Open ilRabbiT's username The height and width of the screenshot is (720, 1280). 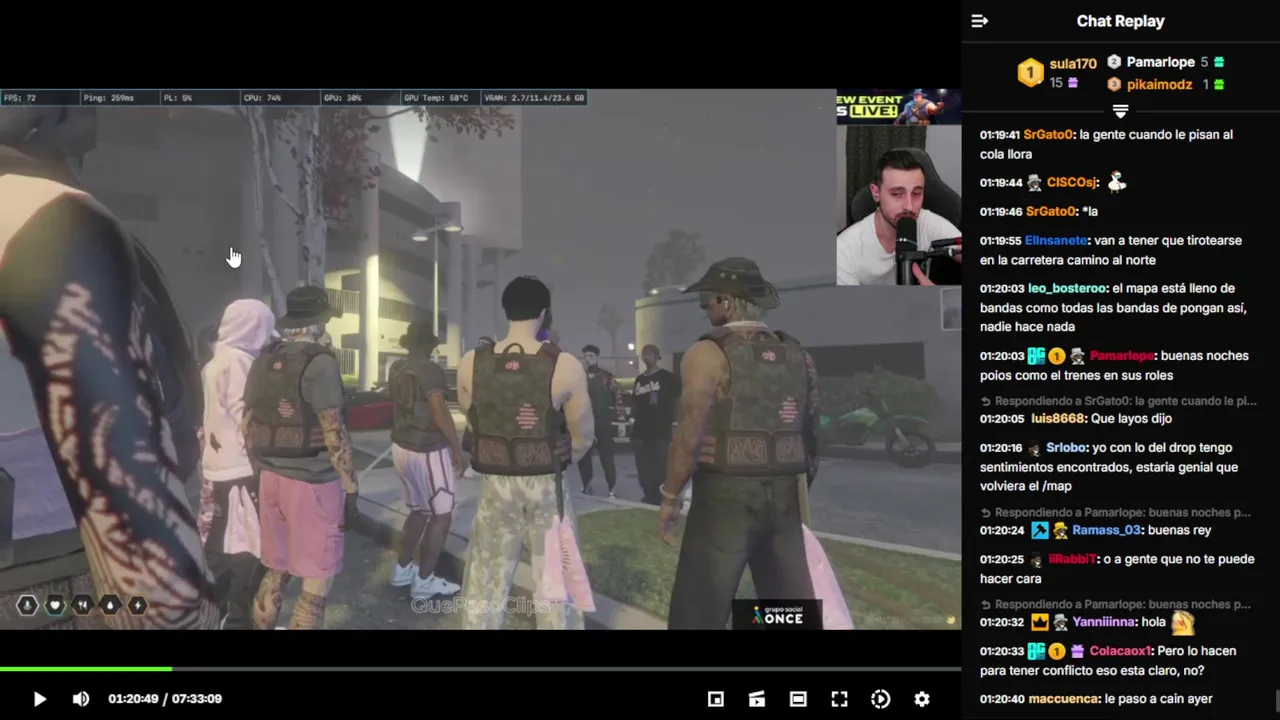[x=1072, y=560]
